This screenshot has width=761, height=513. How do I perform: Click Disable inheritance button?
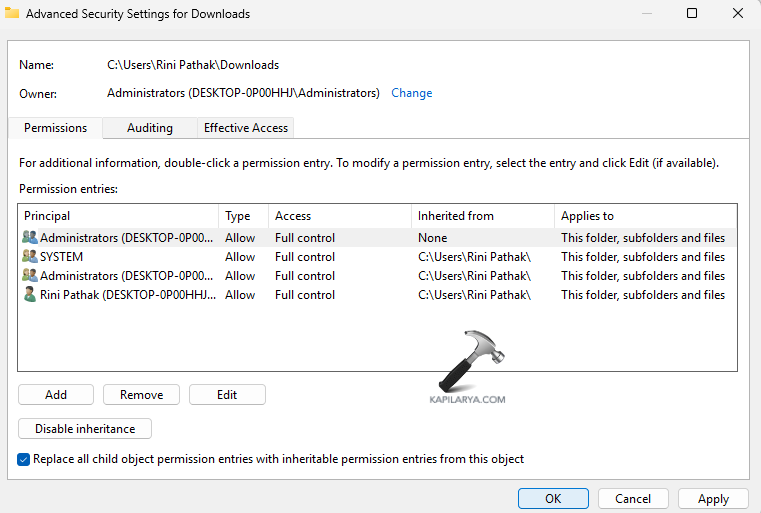click(85, 429)
